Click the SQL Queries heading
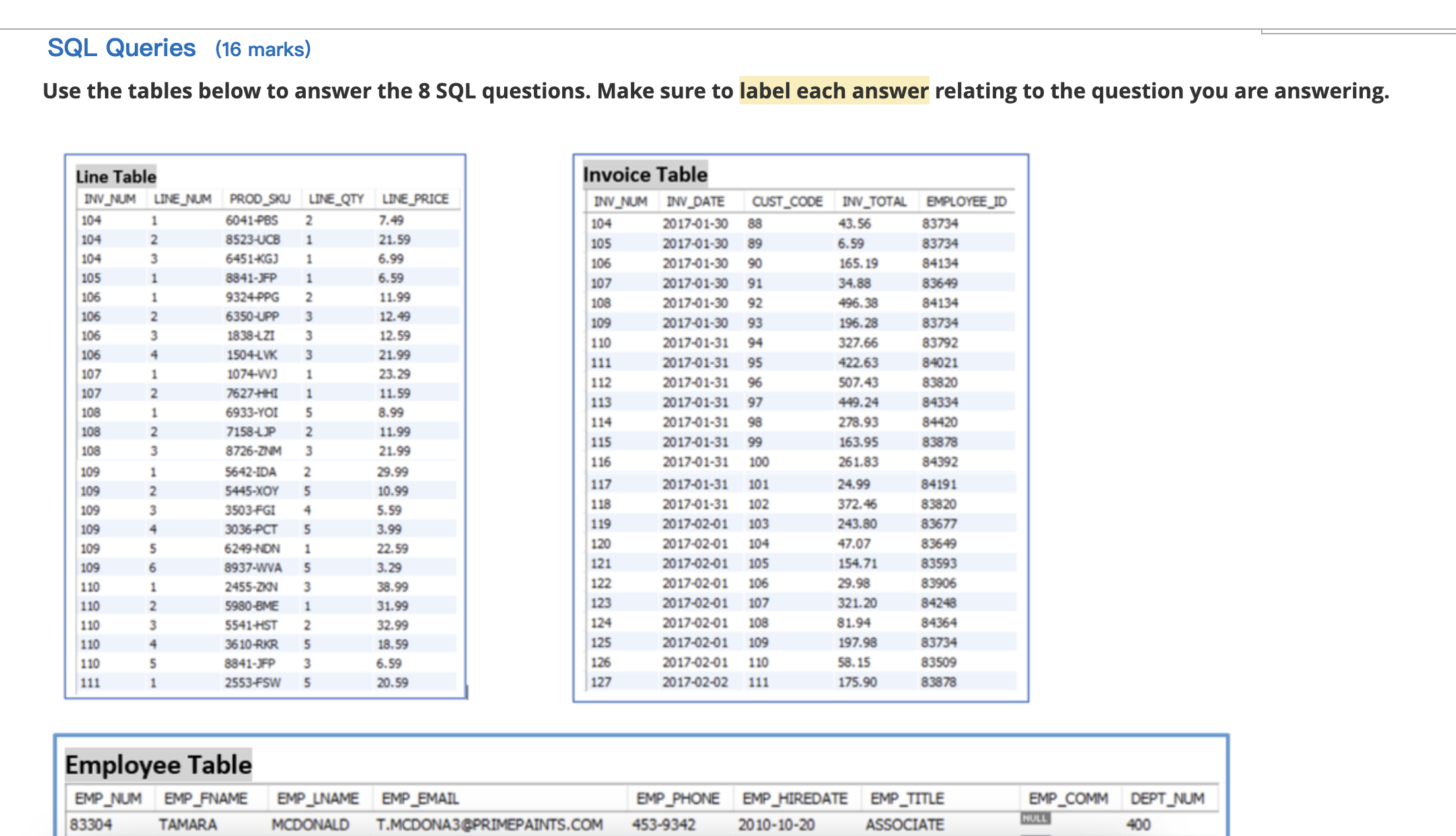This screenshot has width=1456, height=836. [x=122, y=48]
